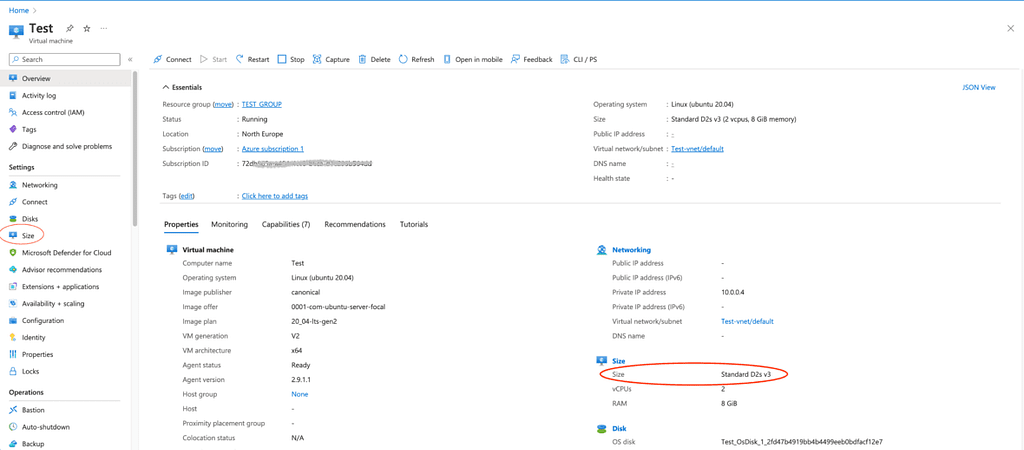Click the sidebar Search field

pyautogui.click(x=65, y=59)
